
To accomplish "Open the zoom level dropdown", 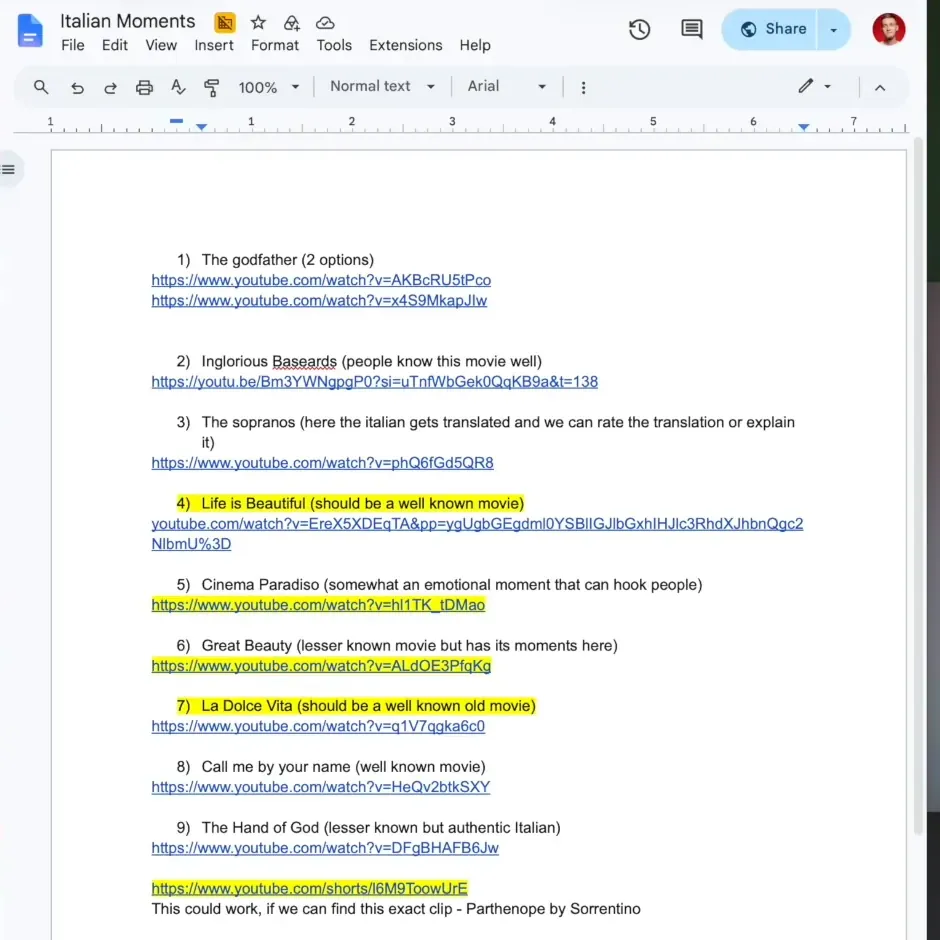I will [269, 88].
